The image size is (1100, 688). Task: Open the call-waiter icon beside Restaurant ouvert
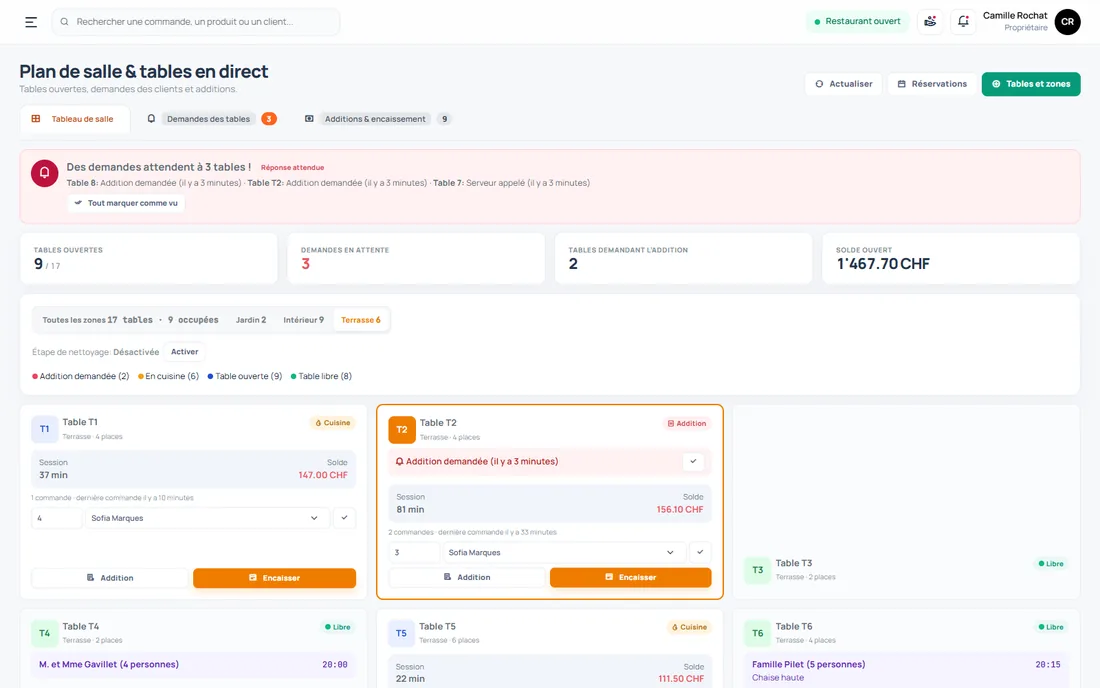pyautogui.click(x=930, y=22)
